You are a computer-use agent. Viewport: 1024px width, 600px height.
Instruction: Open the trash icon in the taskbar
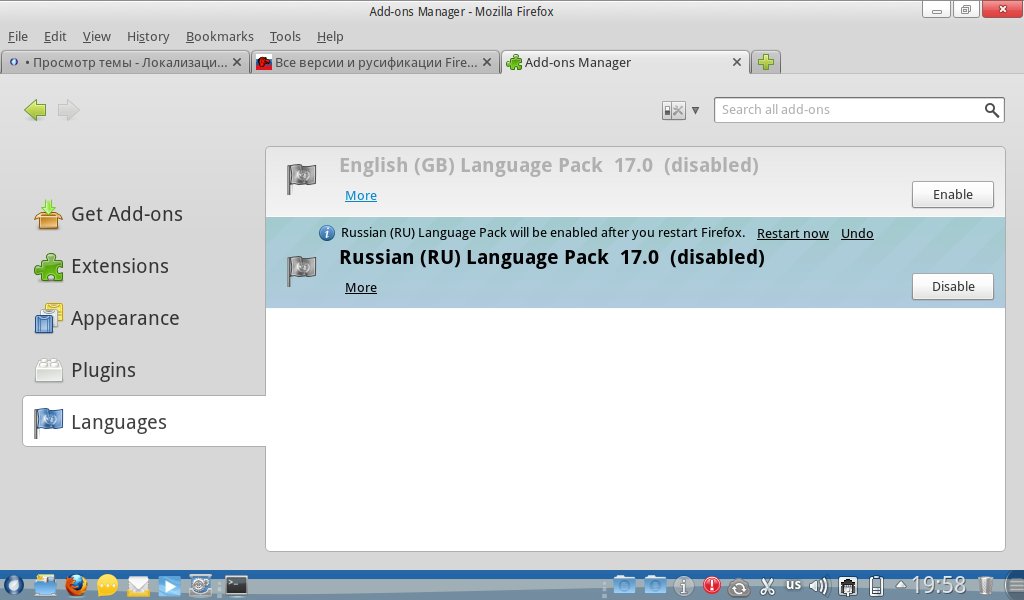tap(985, 586)
